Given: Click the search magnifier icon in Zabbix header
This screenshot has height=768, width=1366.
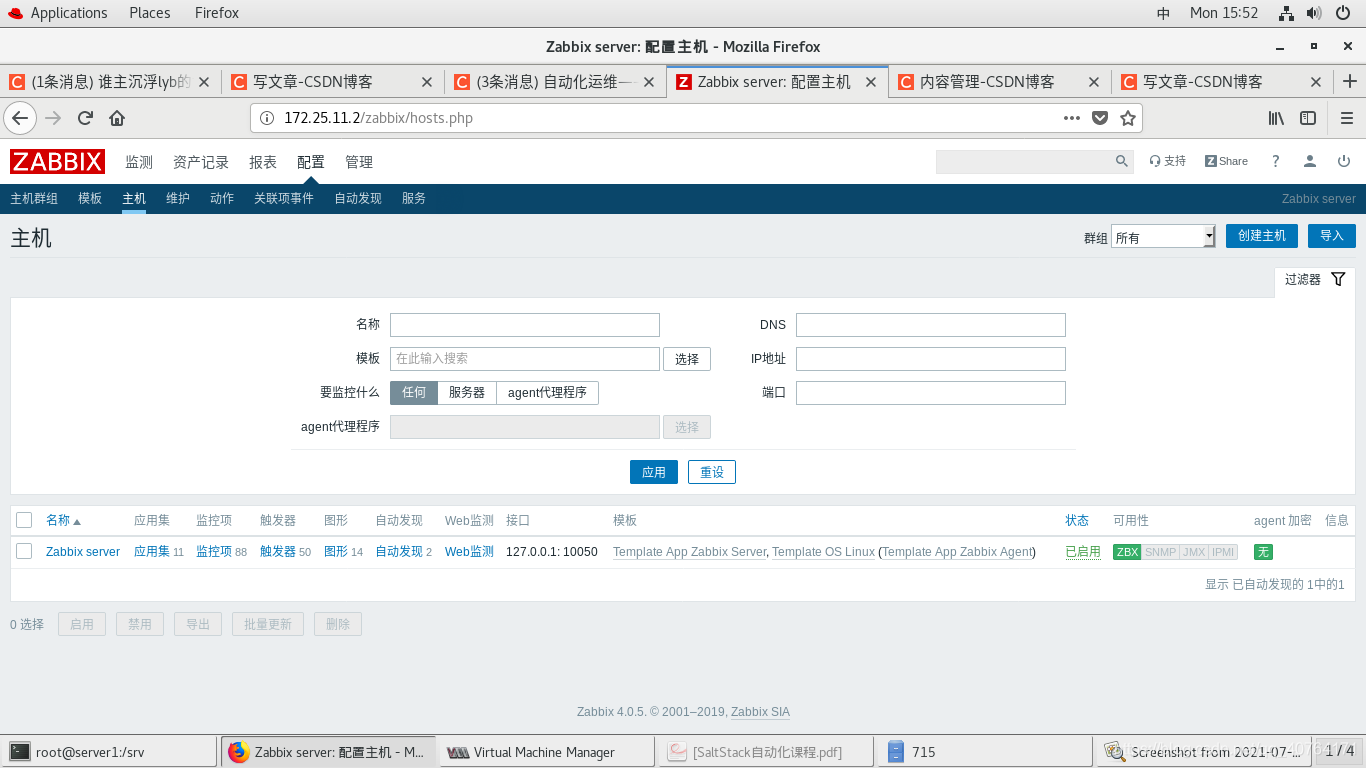Looking at the screenshot, I should (1122, 161).
